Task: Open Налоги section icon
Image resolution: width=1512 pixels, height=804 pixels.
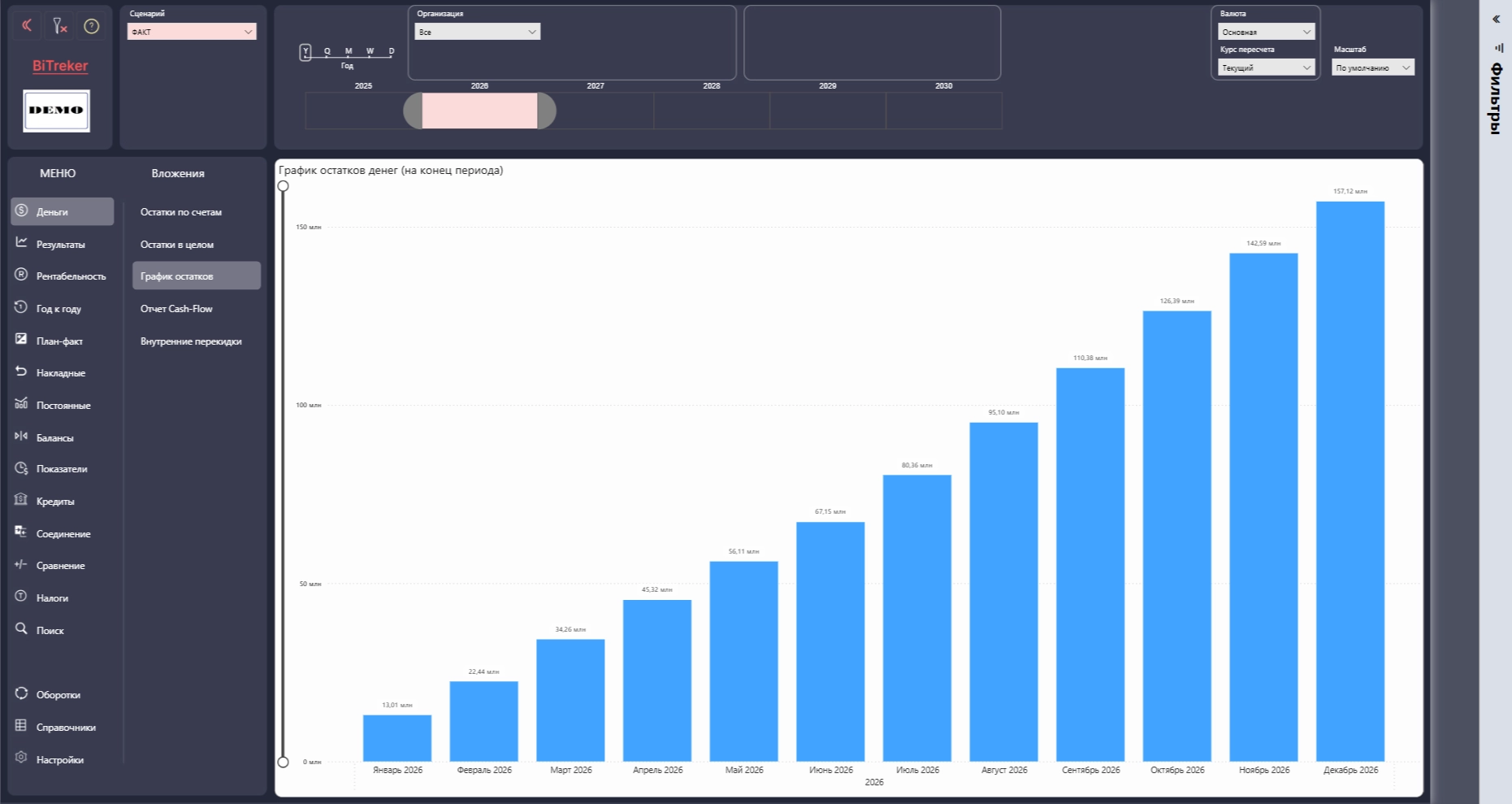Action: 21,597
